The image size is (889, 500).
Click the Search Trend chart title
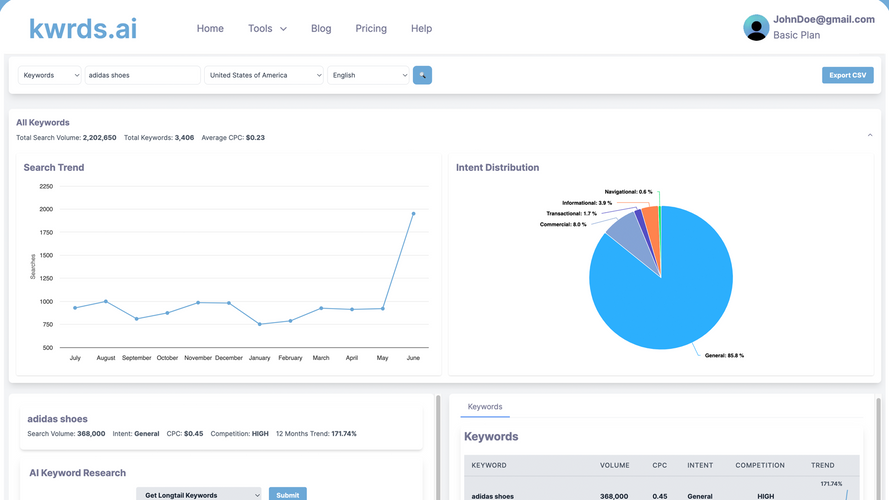54,168
